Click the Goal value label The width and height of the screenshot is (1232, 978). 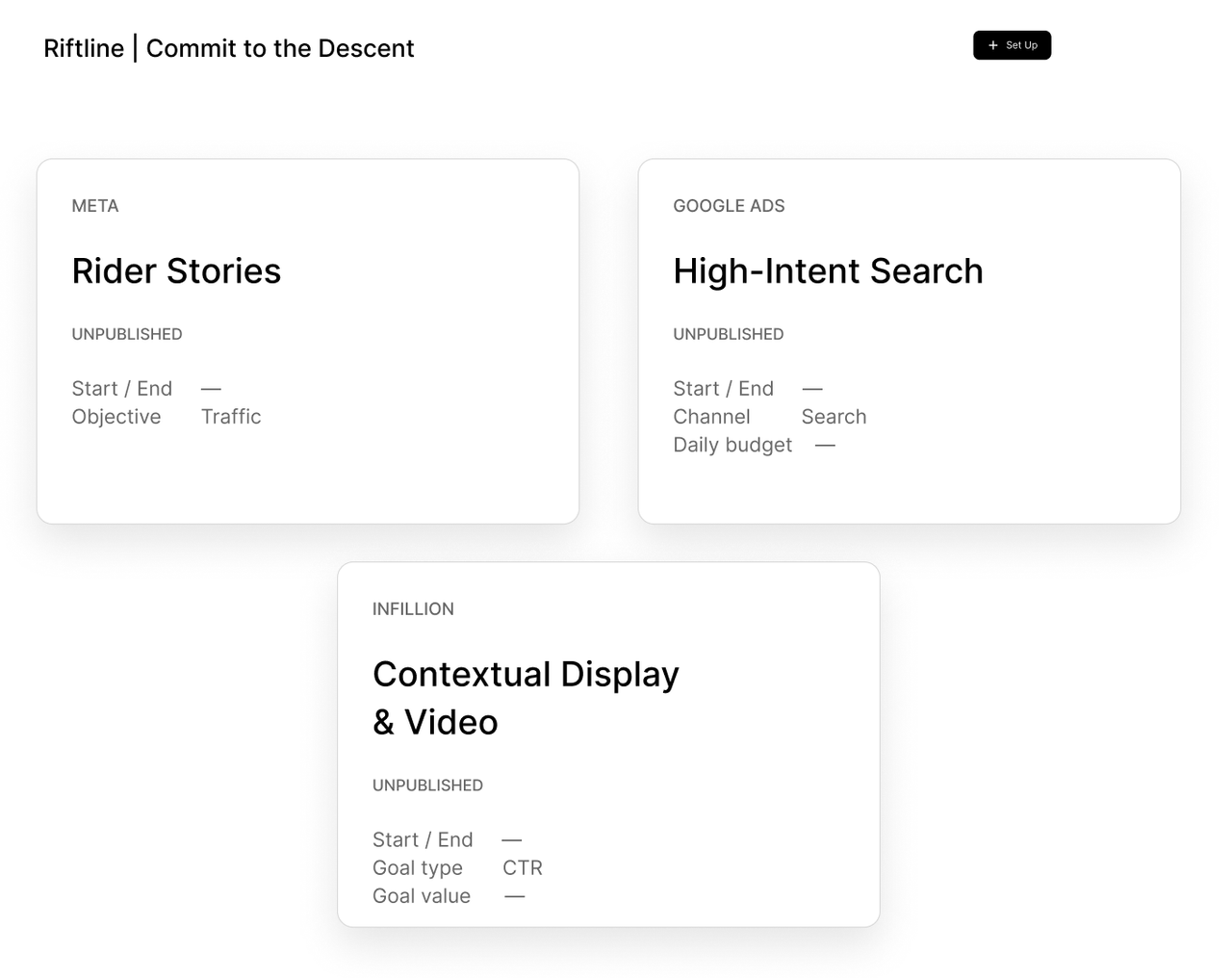tap(422, 896)
